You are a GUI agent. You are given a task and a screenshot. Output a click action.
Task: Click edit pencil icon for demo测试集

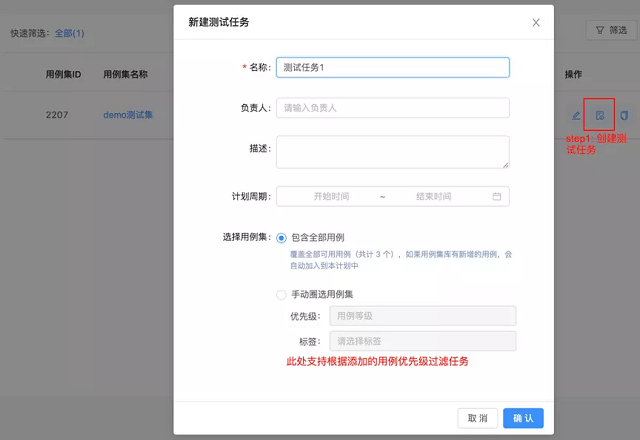pyautogui.click(x=576, y=116)
